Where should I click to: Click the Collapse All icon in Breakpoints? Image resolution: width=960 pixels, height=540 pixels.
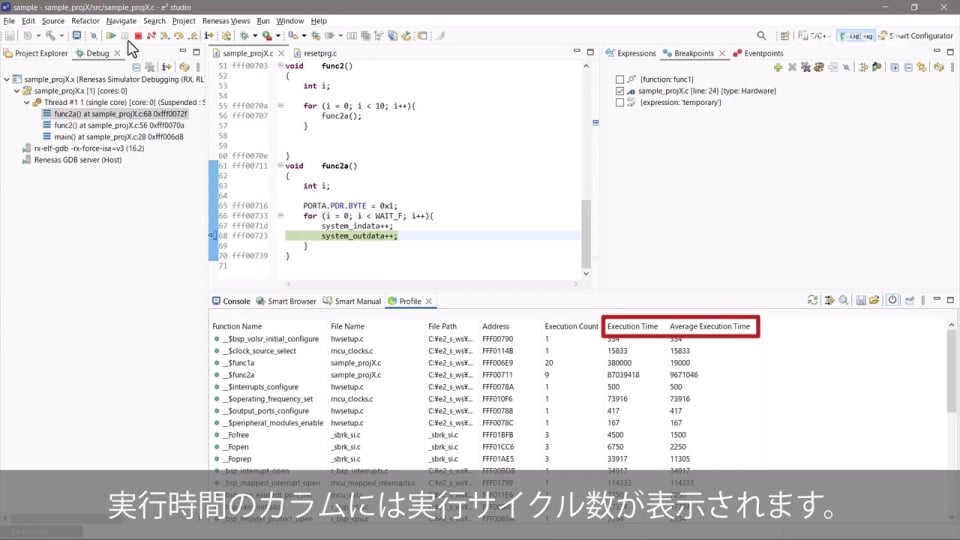point(909,67)
